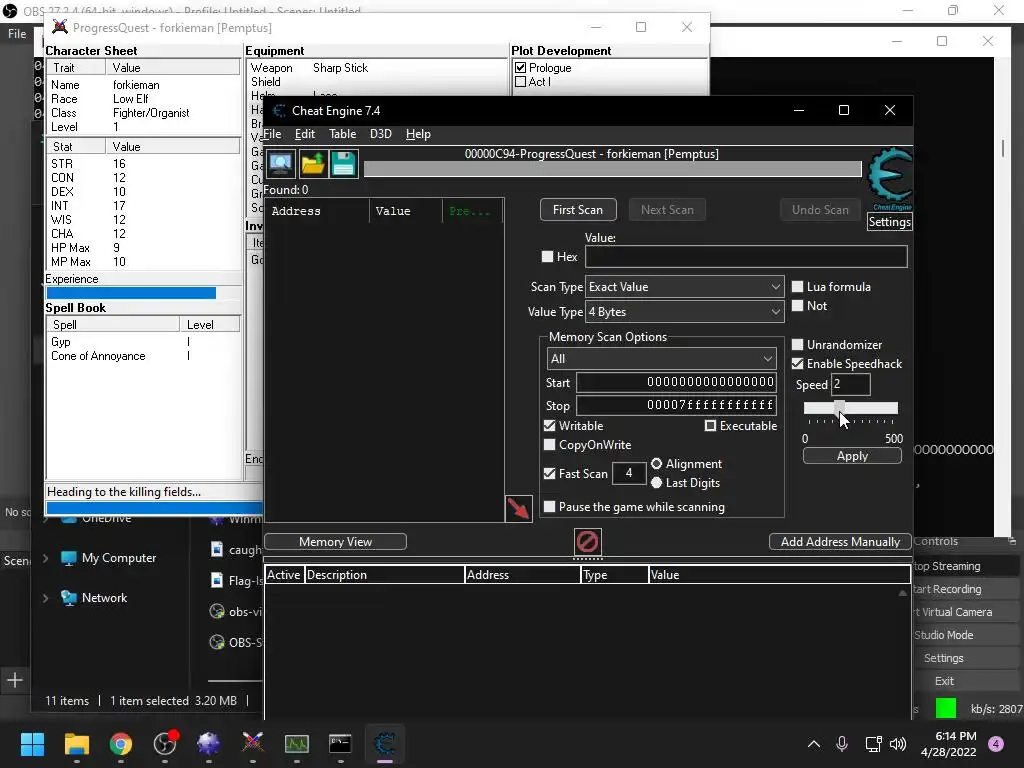Click the volume speaker tray icon

coord(898,744)
